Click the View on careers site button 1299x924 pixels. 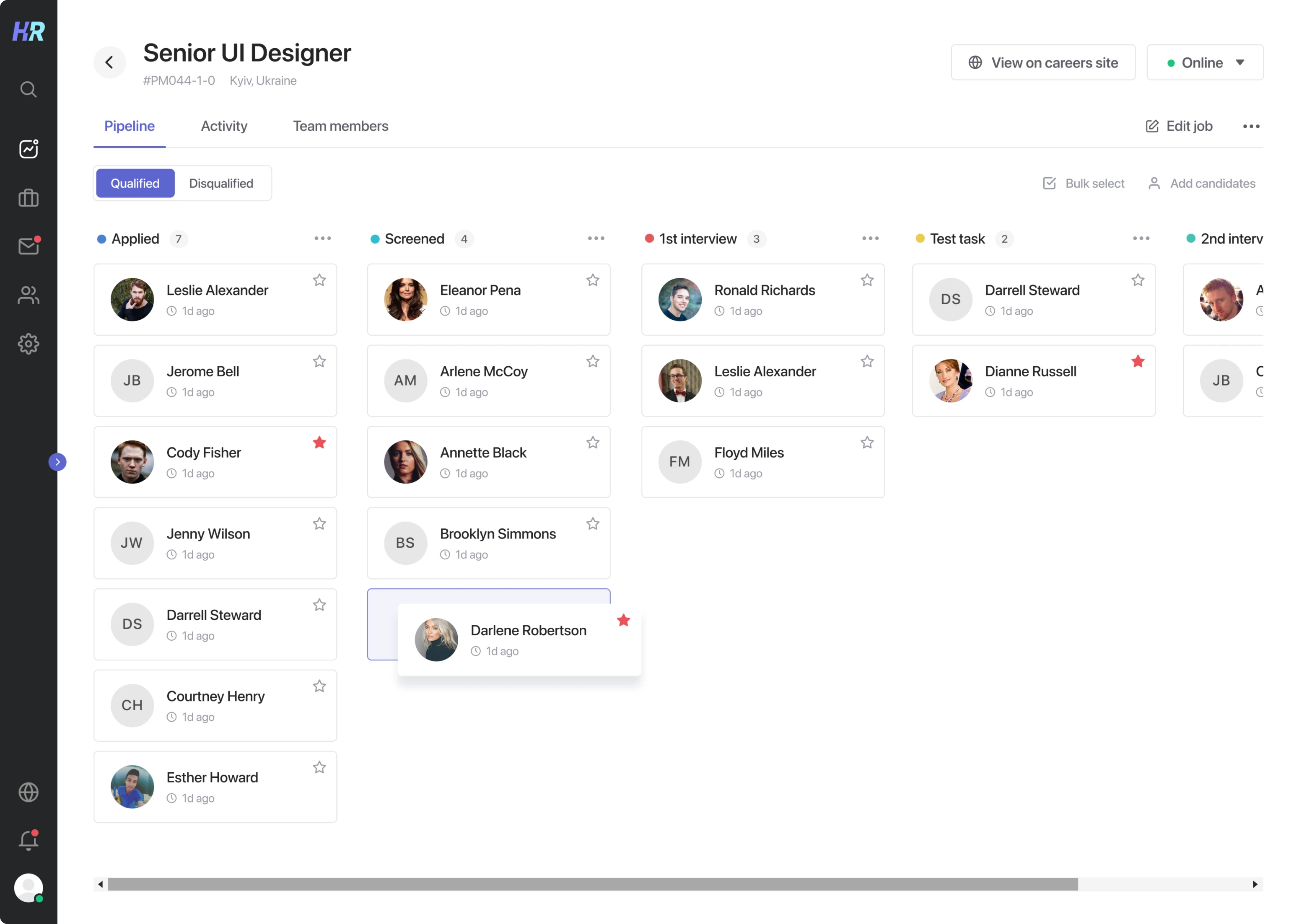(x=1043, y=62)
